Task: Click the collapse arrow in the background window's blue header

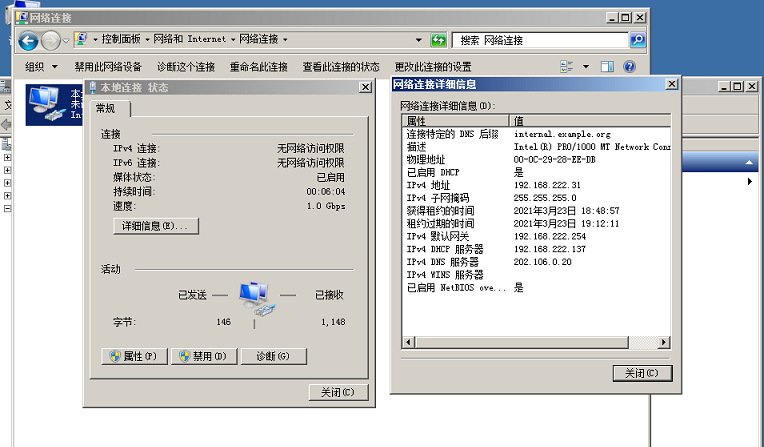Action: (749, 162)
